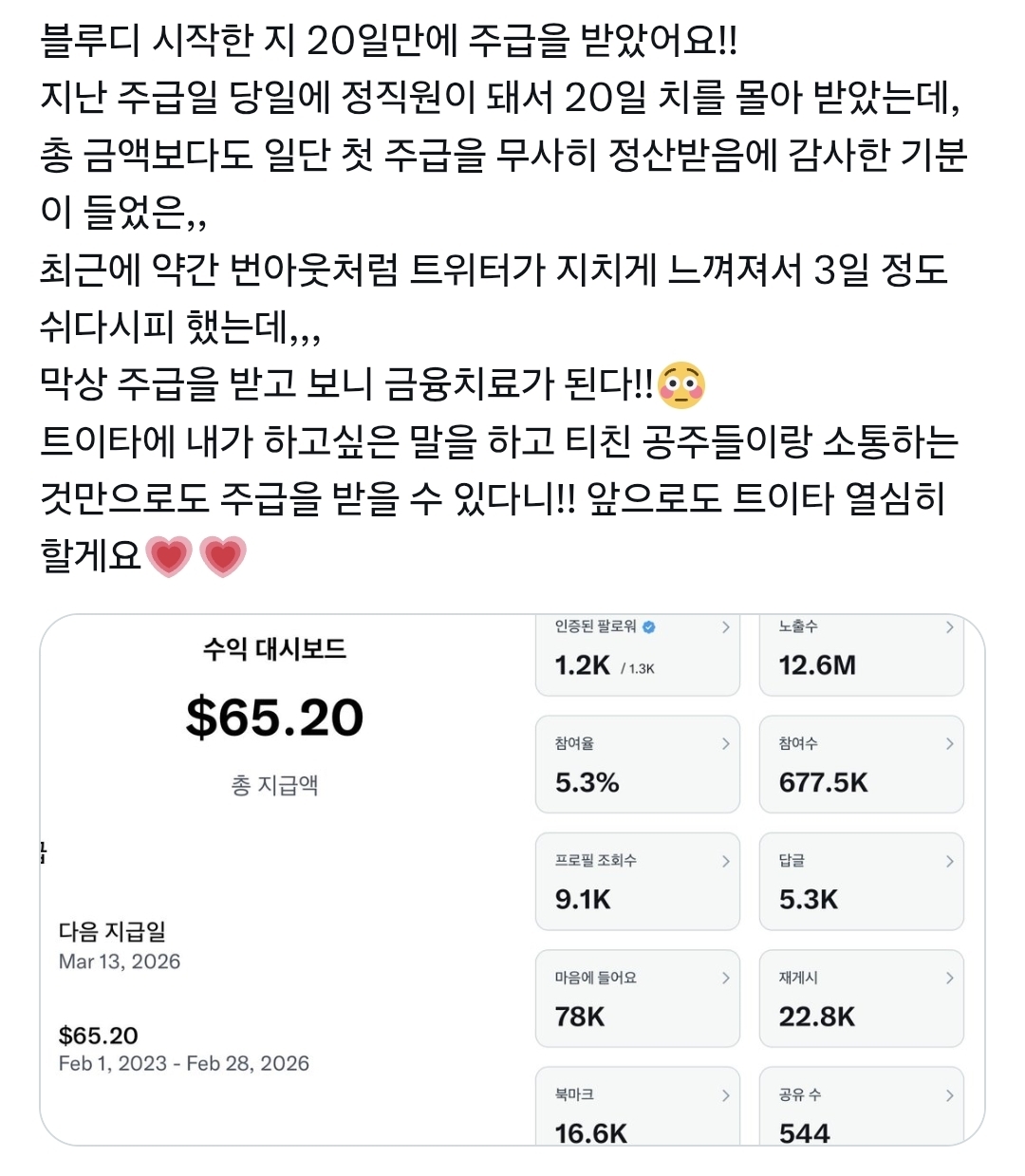Click the Mar 13, 2026 payout date
The width and height of the screenshot is (1025, 1176).
120,961
